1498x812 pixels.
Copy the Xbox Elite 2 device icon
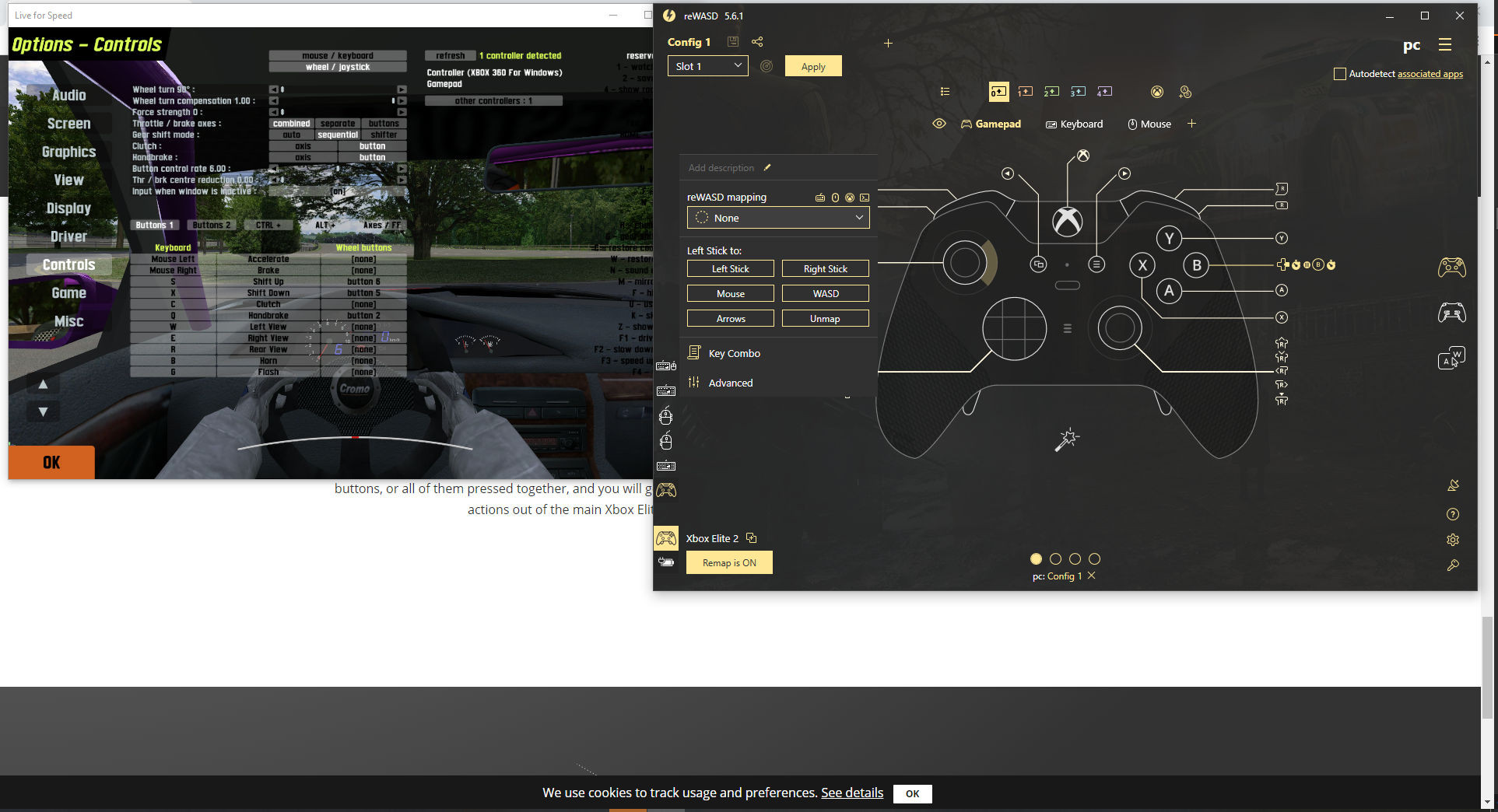[752, 537]
